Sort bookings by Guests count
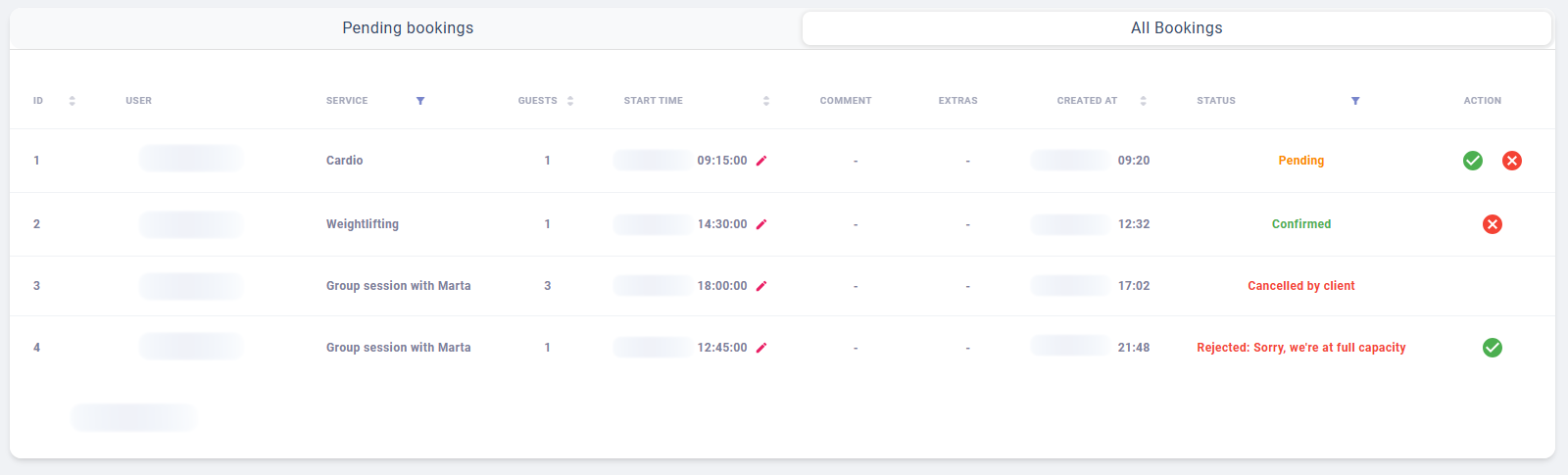The height and width of the screenshot is (475, 1568). pos(570,101)
